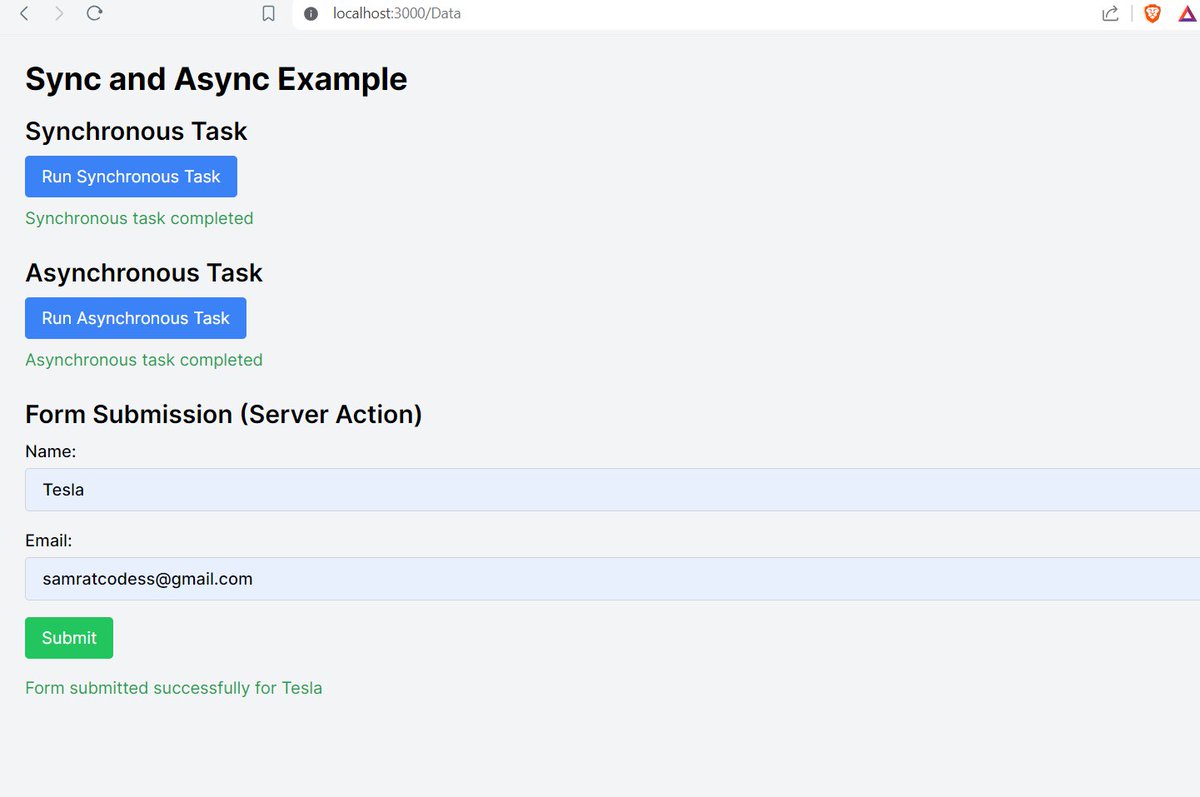Image resolution: width=1200 pixels, height=797 pixels.
Task: Submit the form with green Submit button
Action: pyautogui.click(x=69, y=638)
